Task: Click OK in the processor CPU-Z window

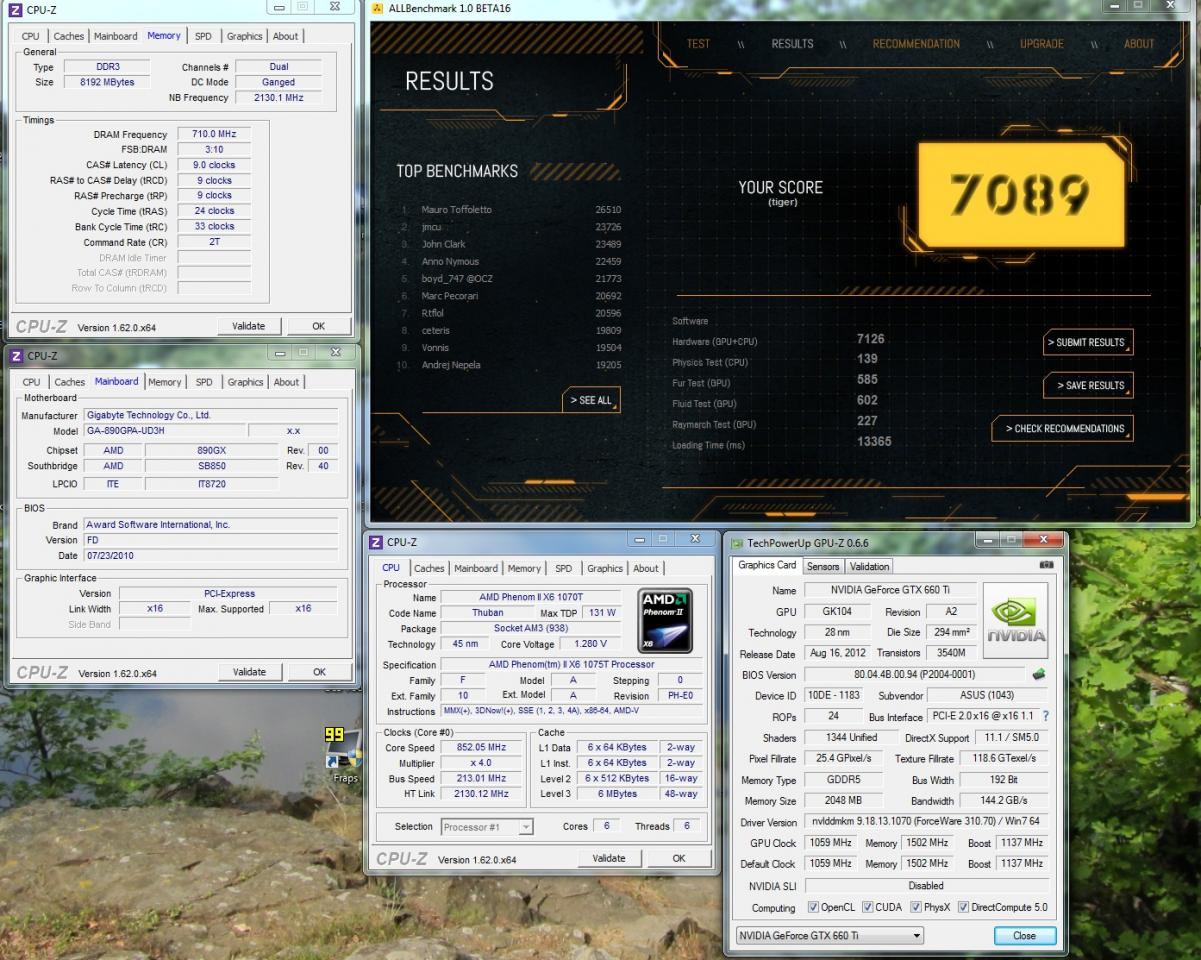Action: pyautogui.click(x=679, y=858)
